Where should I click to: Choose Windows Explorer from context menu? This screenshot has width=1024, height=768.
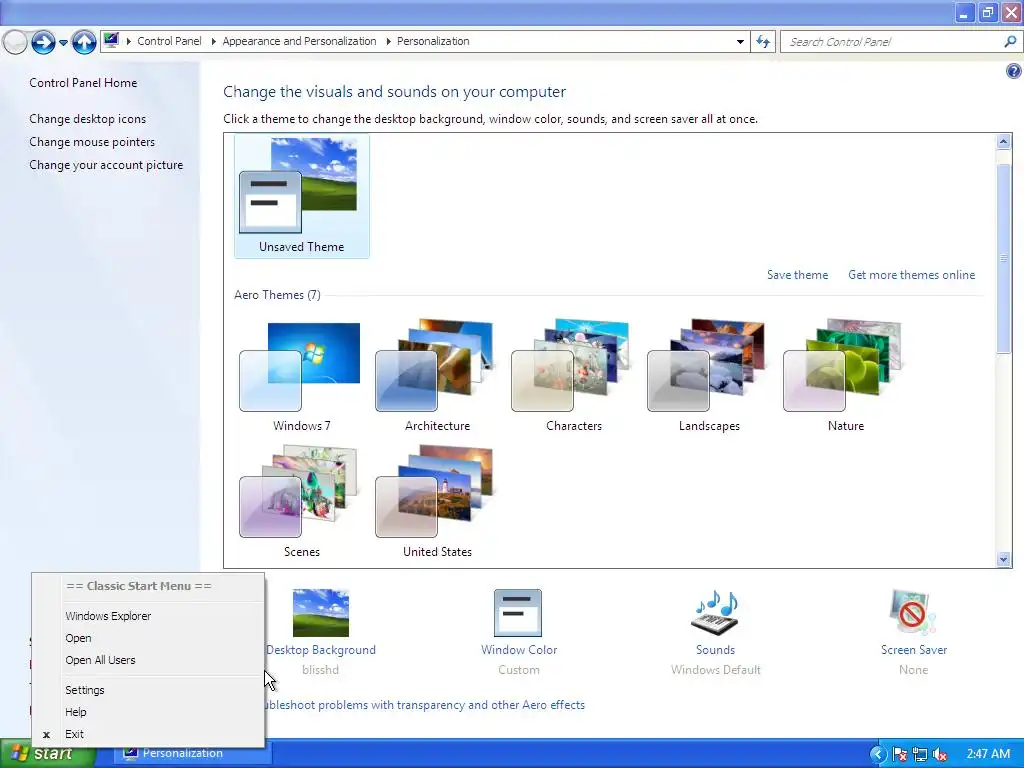point(148,616)
